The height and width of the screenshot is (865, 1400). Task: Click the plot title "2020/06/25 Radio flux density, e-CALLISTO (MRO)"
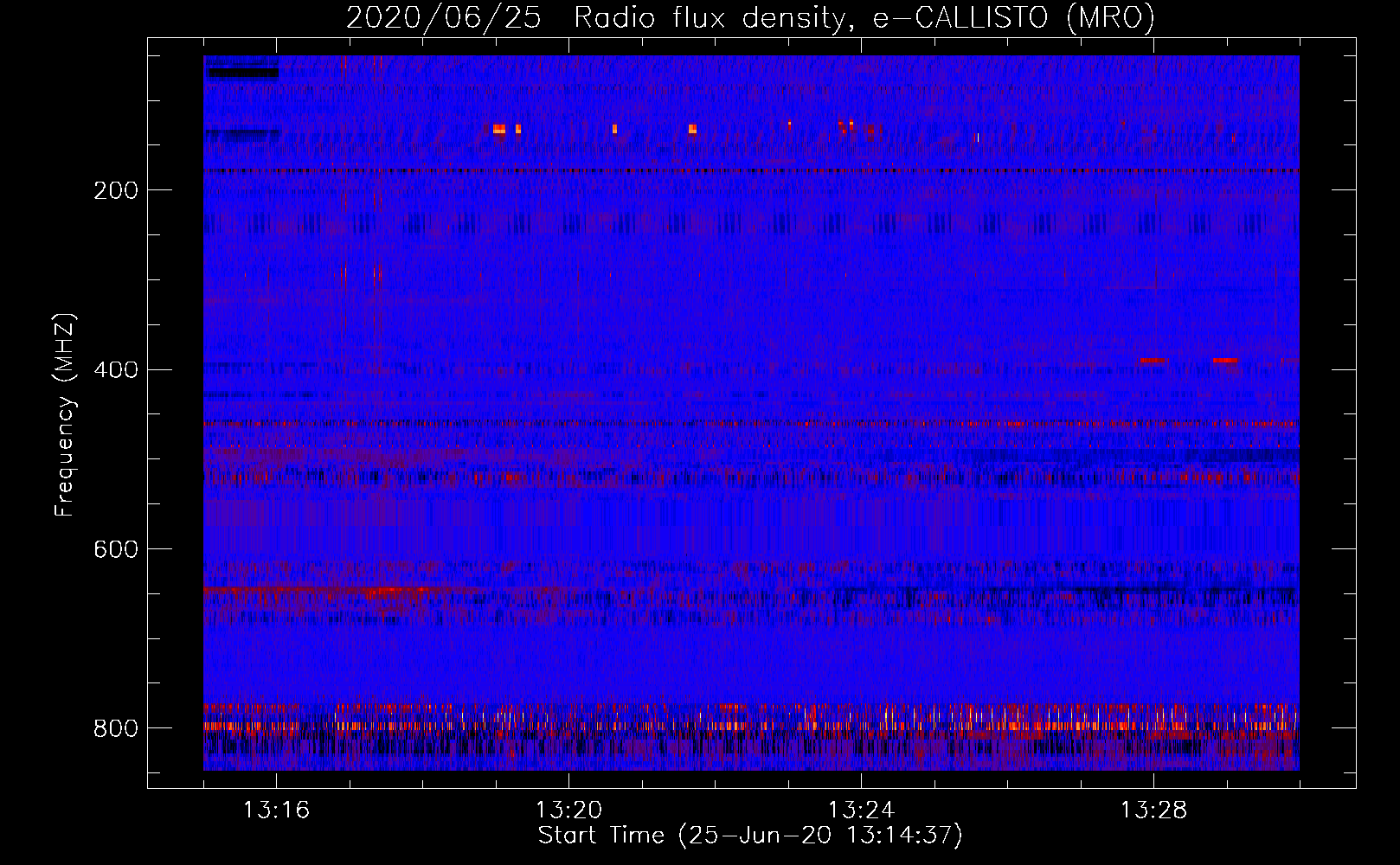(x=750, y=17)
